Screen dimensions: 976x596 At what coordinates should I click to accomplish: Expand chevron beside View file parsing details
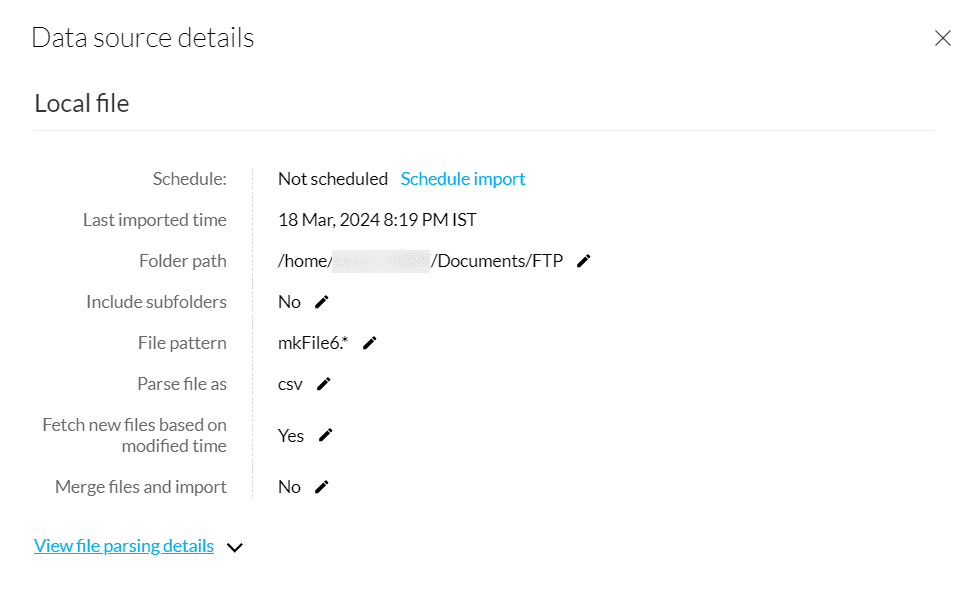click(235, 547)
